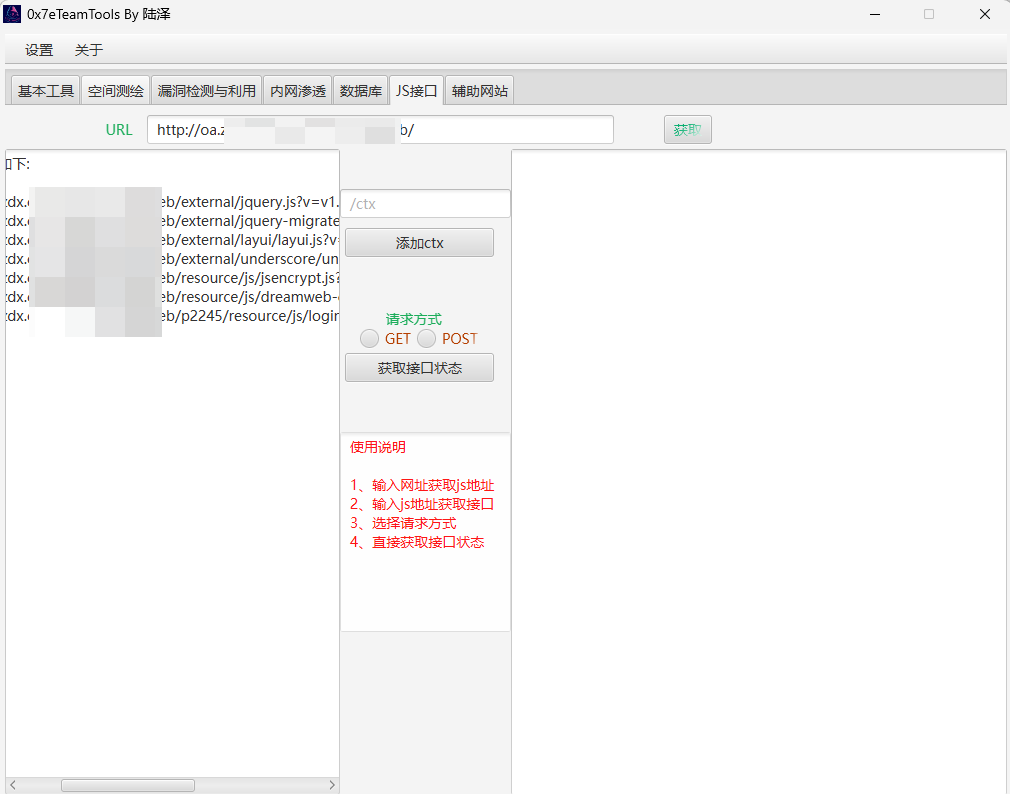Open the 漏洞检测与利用 tab
The height and width of the screenshot is (794, 1010).
pos(207,91)
